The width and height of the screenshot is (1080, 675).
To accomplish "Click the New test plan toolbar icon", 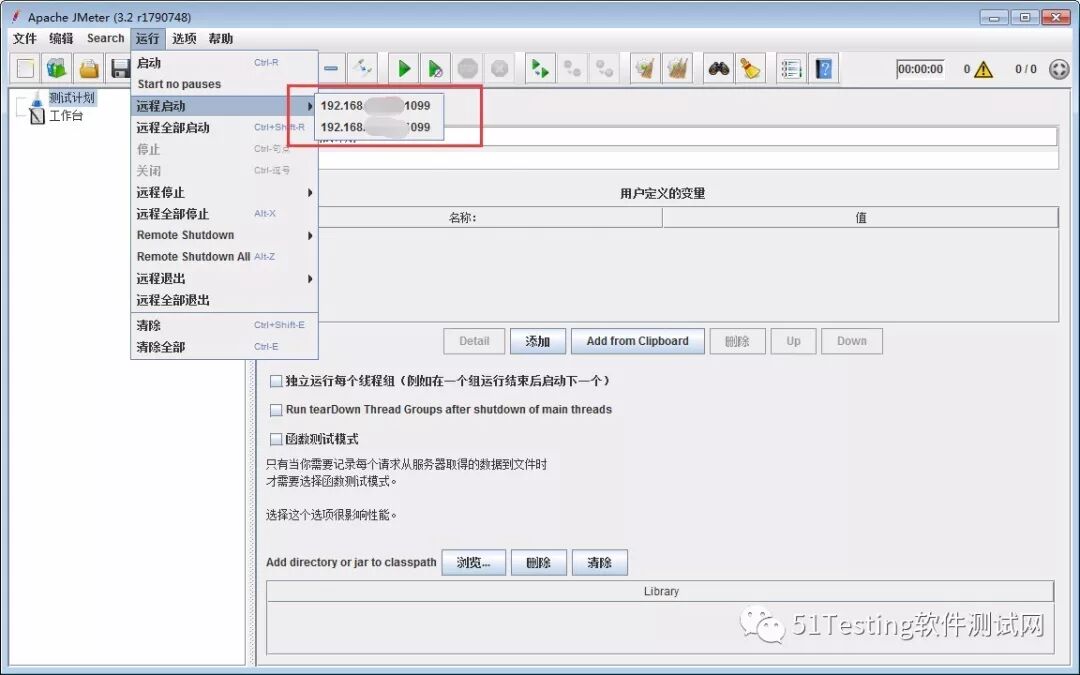I will point(25,68).
